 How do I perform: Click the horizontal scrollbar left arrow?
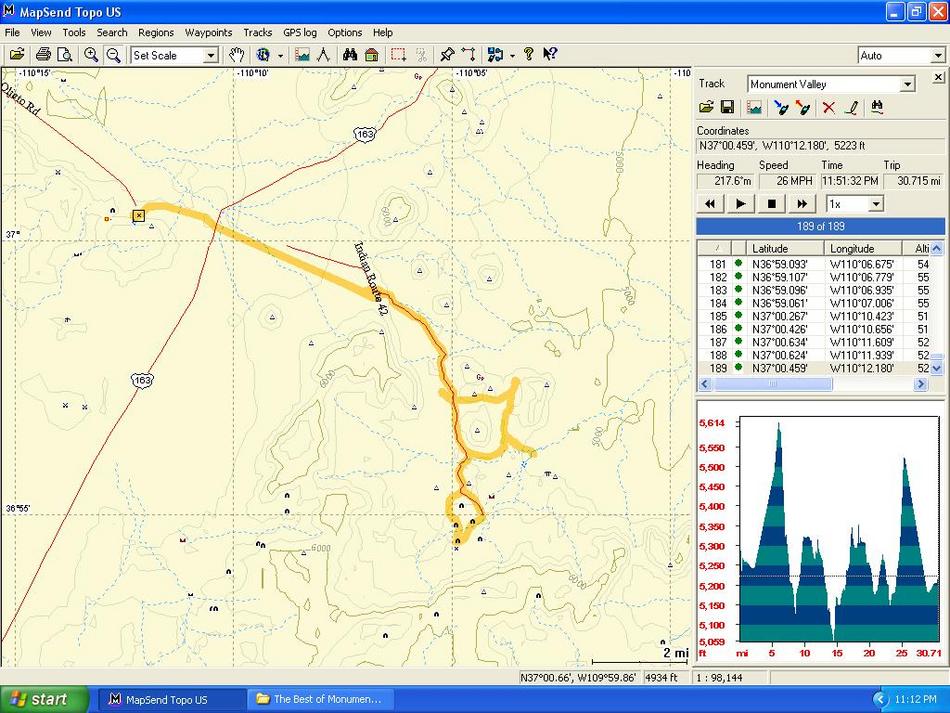(705, 383)
